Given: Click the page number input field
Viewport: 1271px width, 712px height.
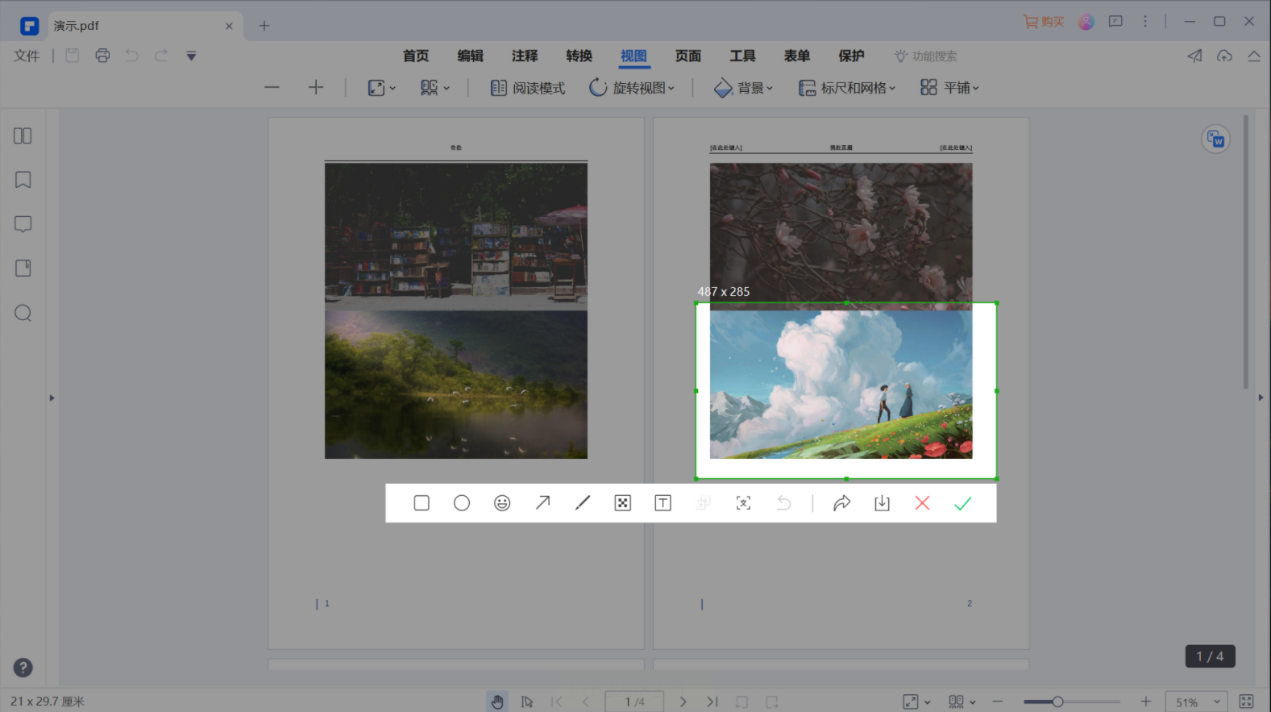Looking at the screenshot, I should (x=634, y=702).
